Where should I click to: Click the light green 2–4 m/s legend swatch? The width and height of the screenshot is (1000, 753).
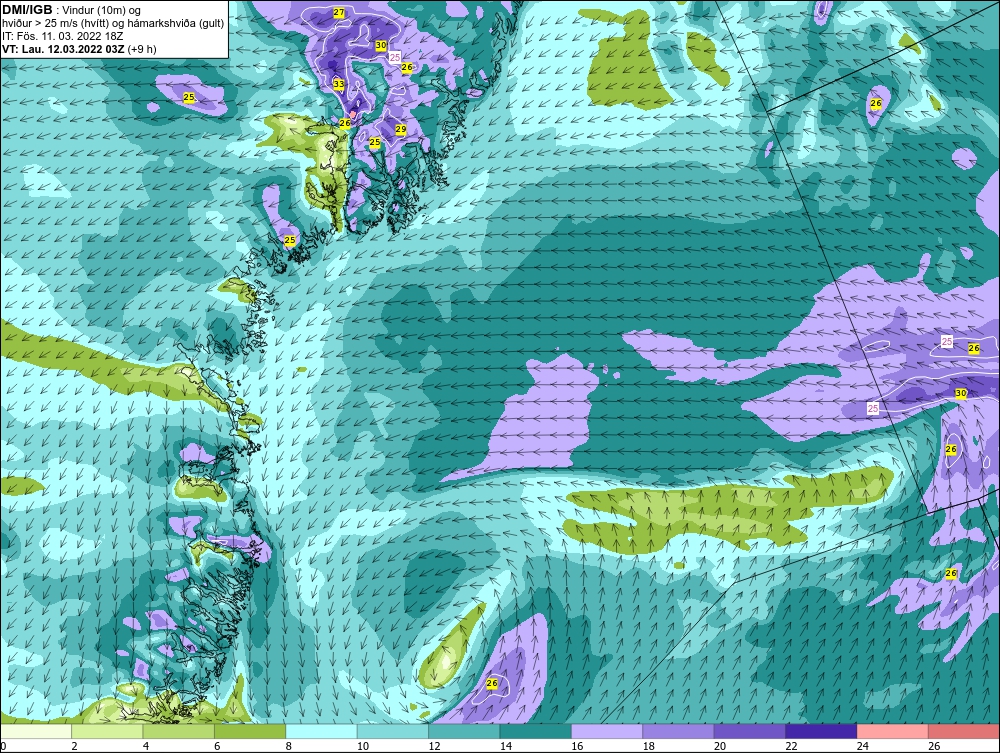(x=107, y=731)
